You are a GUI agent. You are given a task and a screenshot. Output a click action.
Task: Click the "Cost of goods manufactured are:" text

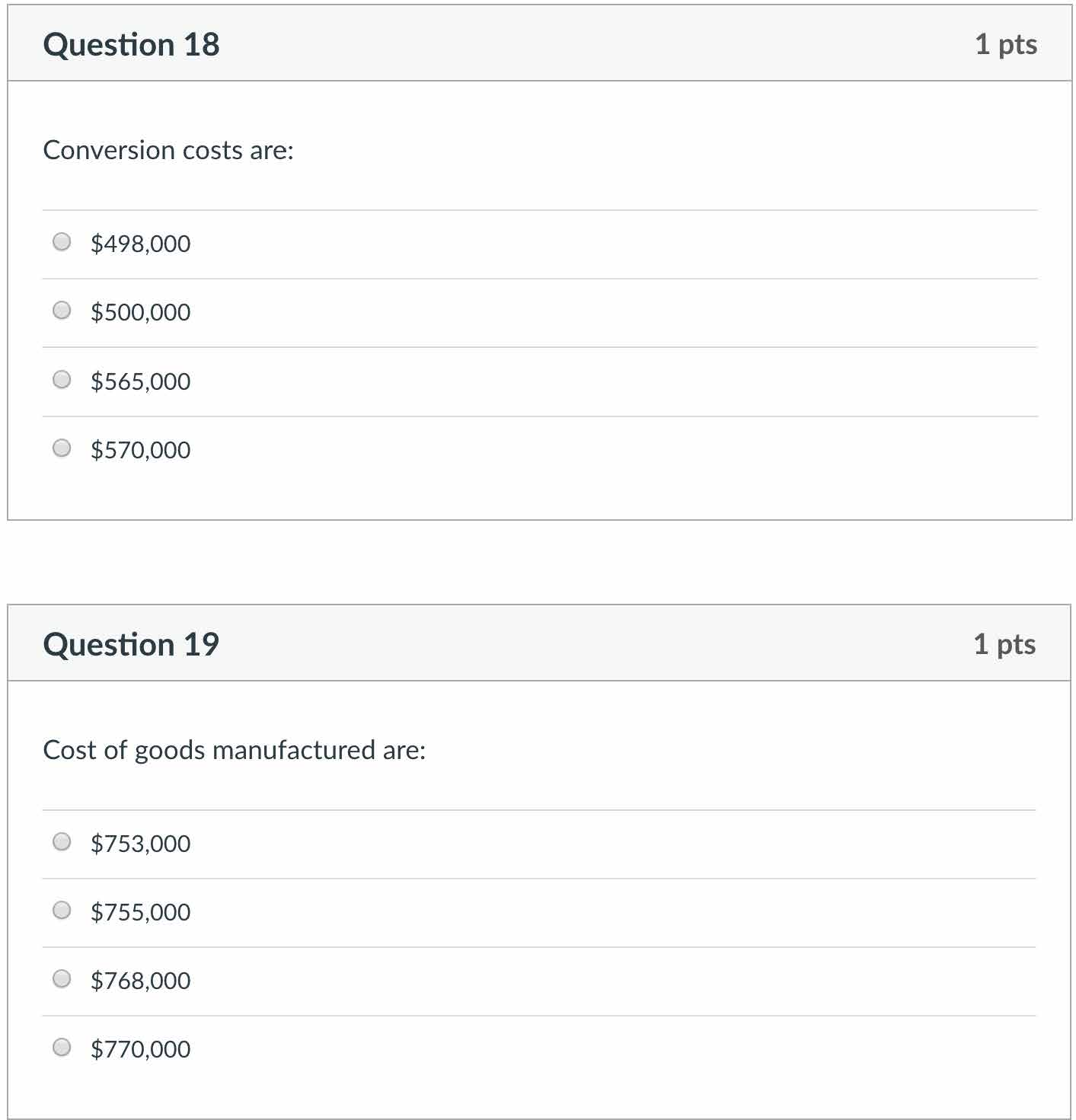coord(235,750)
